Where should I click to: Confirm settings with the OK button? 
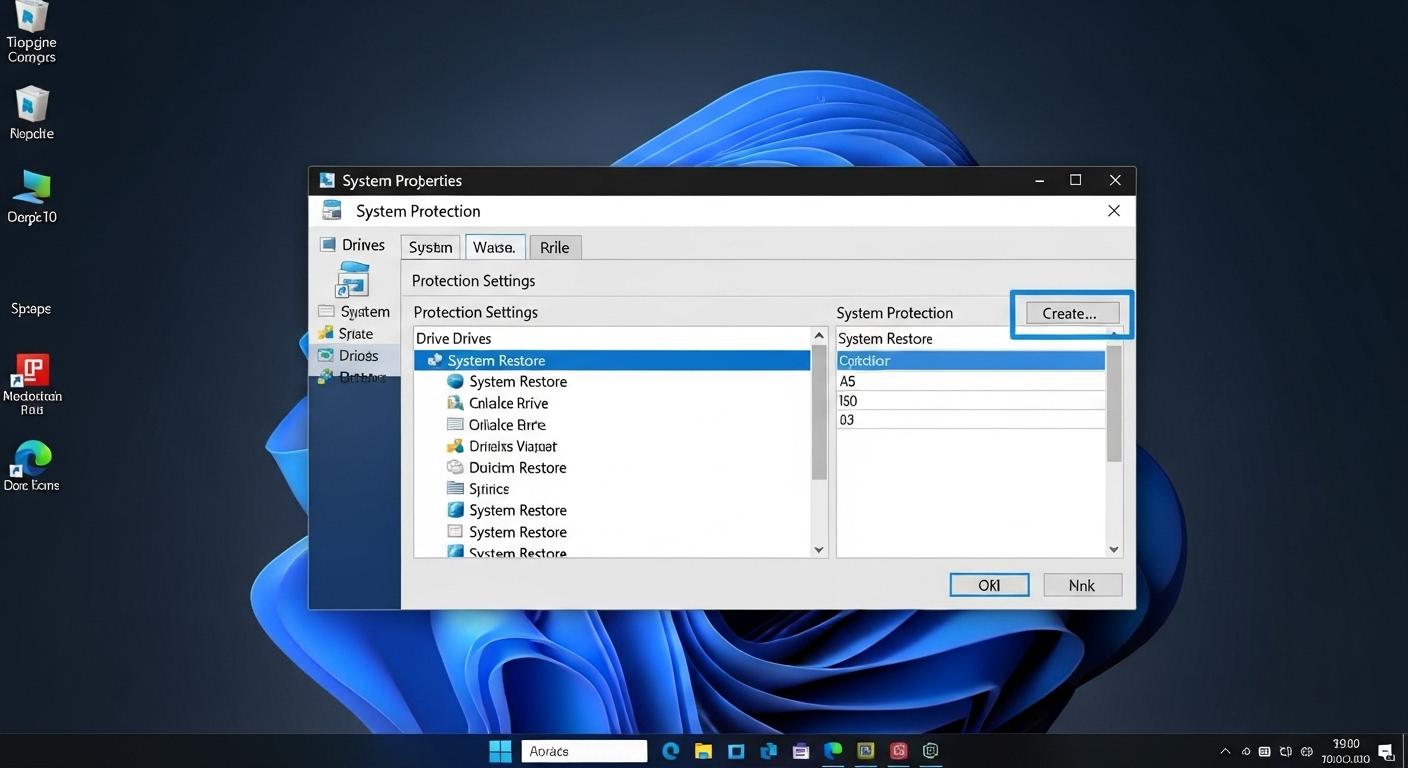tap(988, 584)
